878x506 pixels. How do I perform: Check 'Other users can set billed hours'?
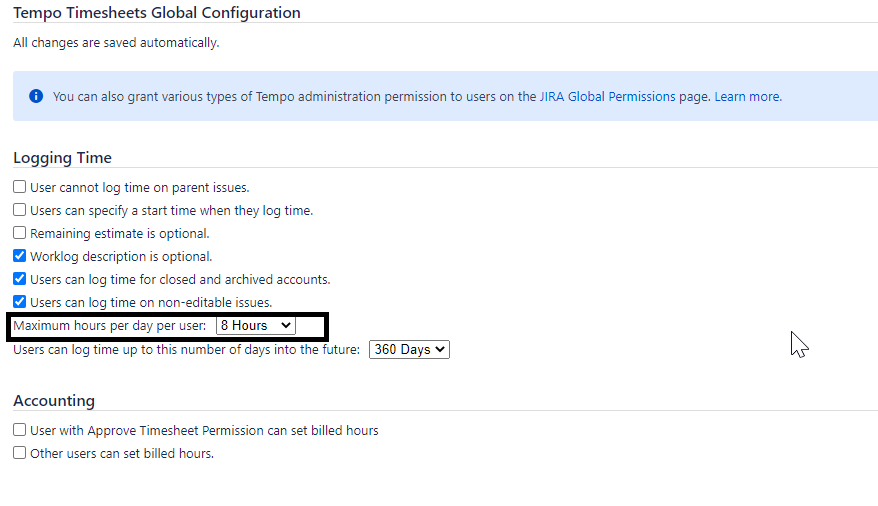pos(20,453)
